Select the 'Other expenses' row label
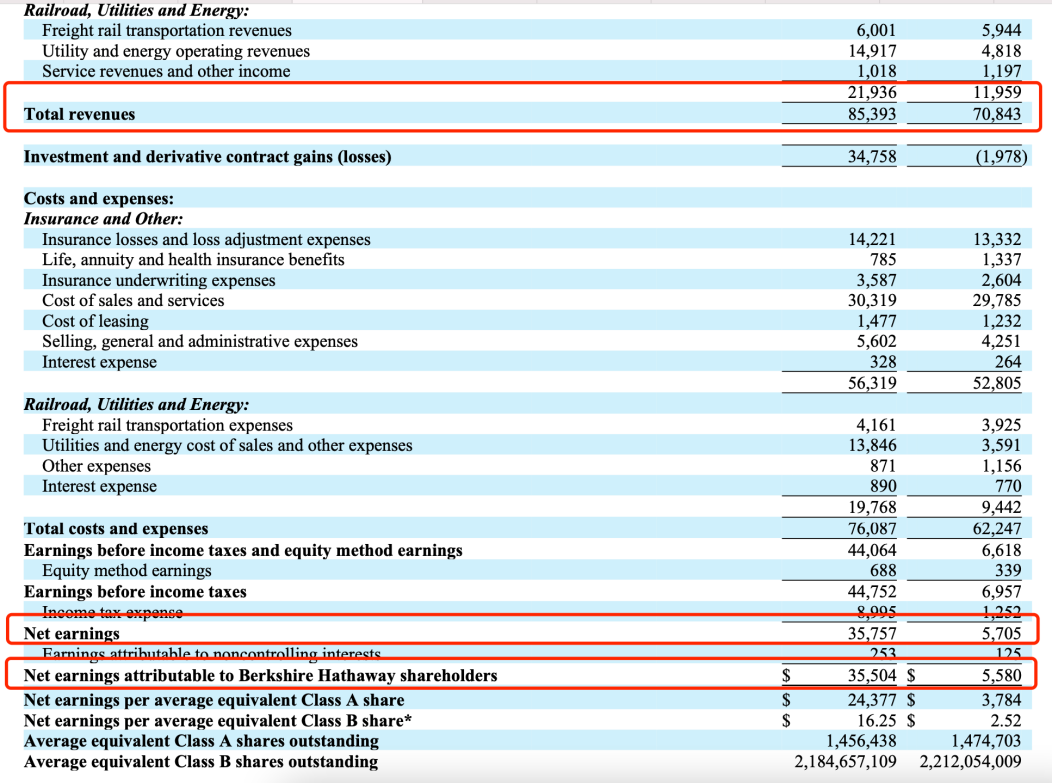The image size is (1052, 783). point(96,466)
